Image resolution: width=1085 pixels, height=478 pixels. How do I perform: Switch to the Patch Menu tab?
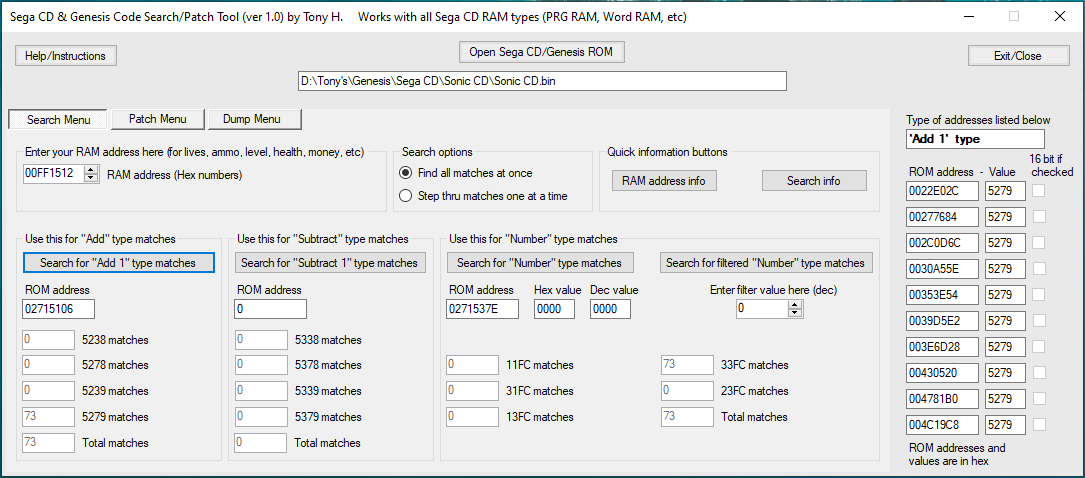[157, 119]
